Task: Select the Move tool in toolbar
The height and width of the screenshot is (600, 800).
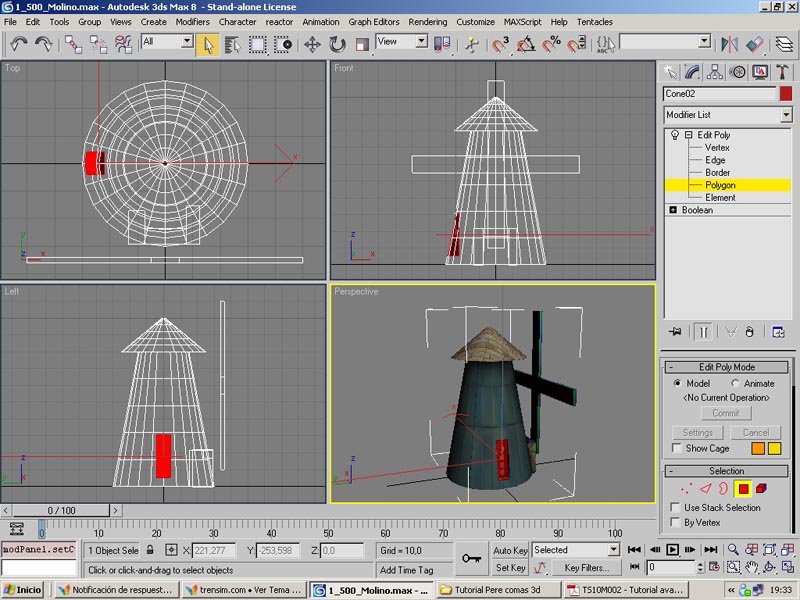Action: point(312,44)
